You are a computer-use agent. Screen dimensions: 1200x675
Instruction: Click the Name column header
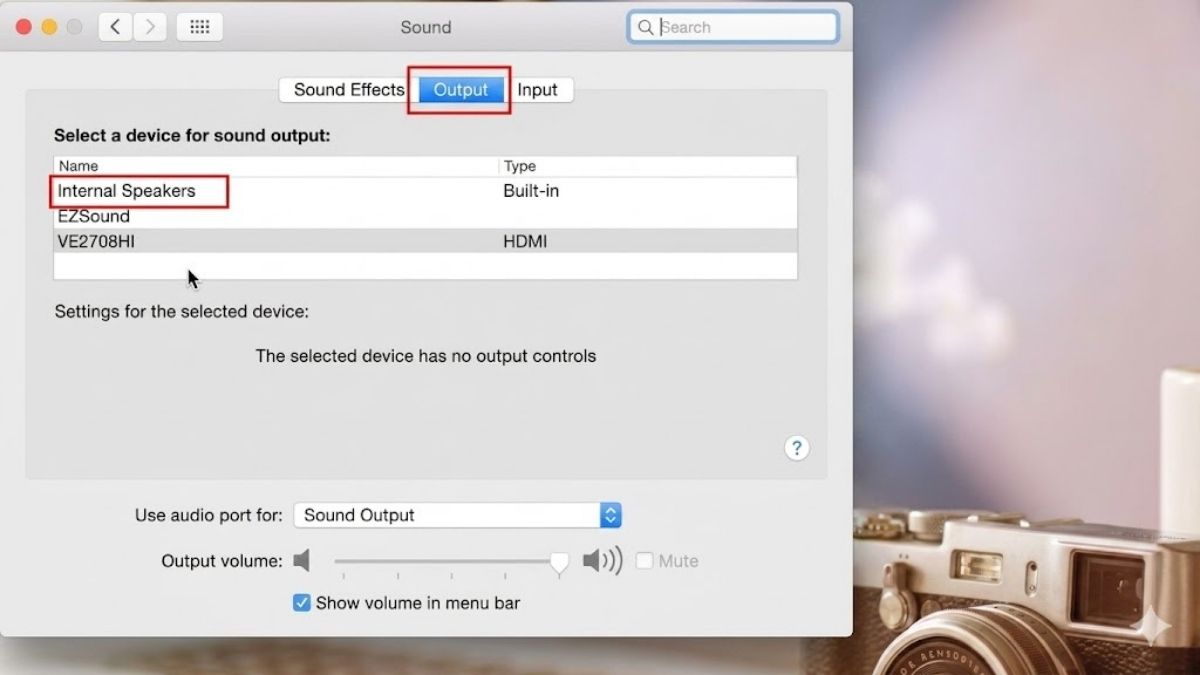tap(276, 166)
